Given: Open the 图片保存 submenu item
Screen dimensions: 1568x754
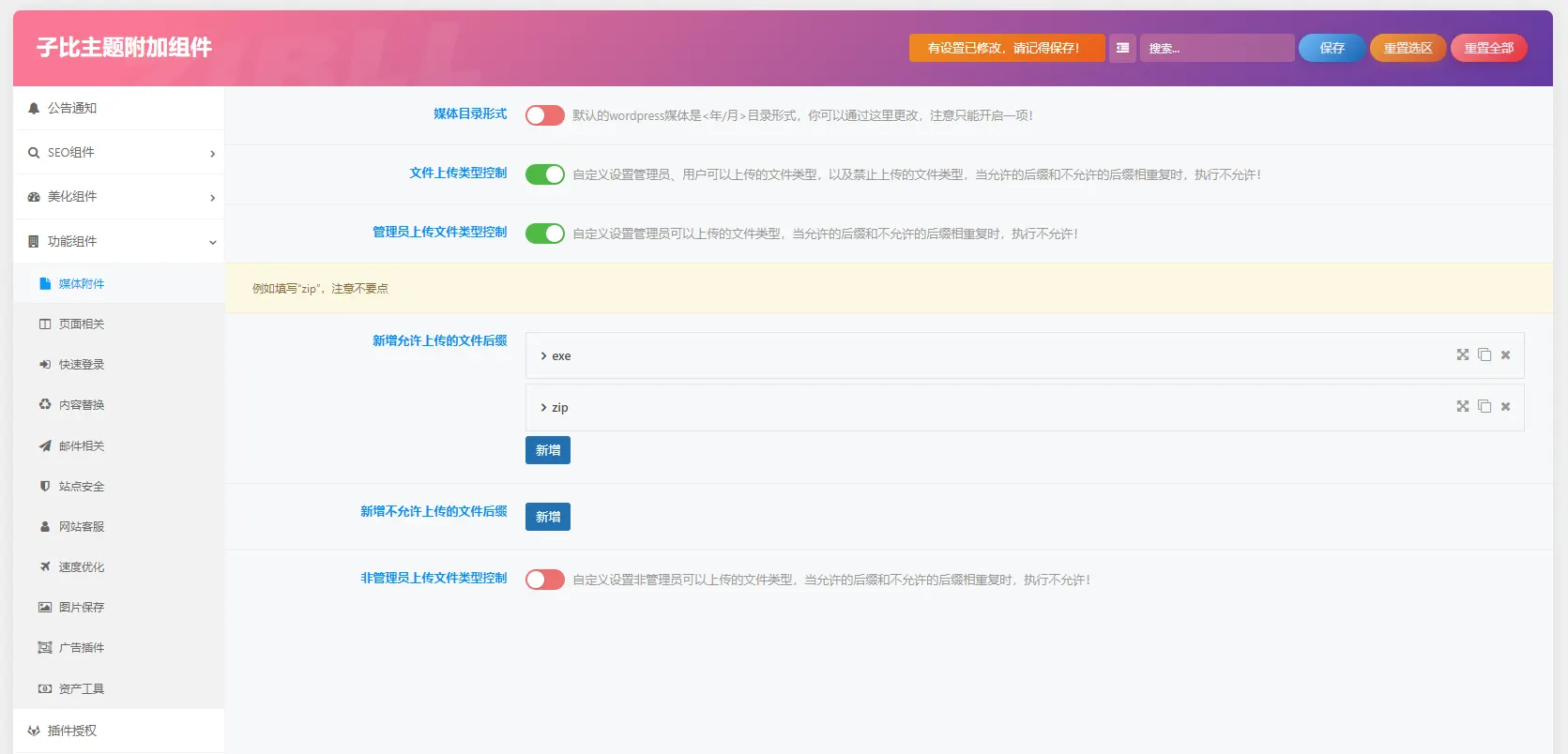Looking at the screenshot, I should pyautogui.click(x=118, y=608).
